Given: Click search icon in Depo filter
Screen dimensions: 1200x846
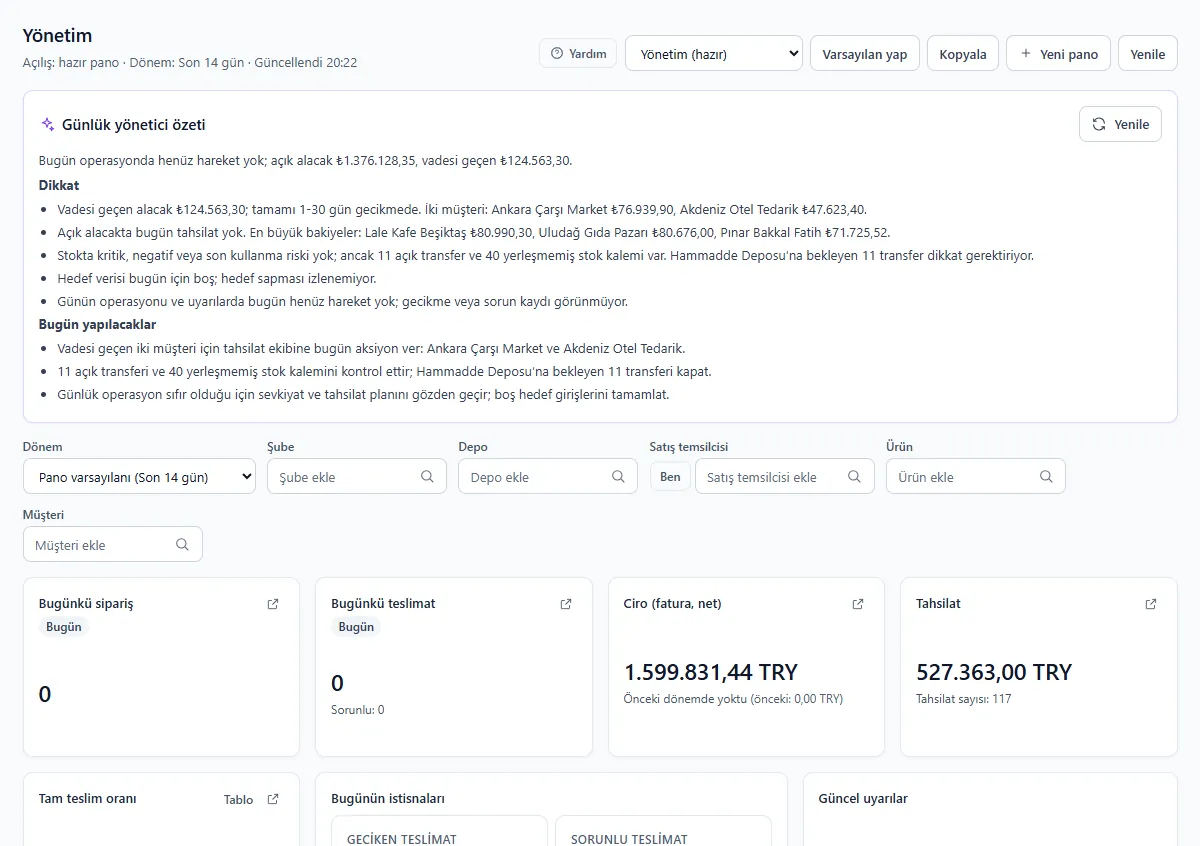Looking at the screenshot, I should tap(618, 477).
